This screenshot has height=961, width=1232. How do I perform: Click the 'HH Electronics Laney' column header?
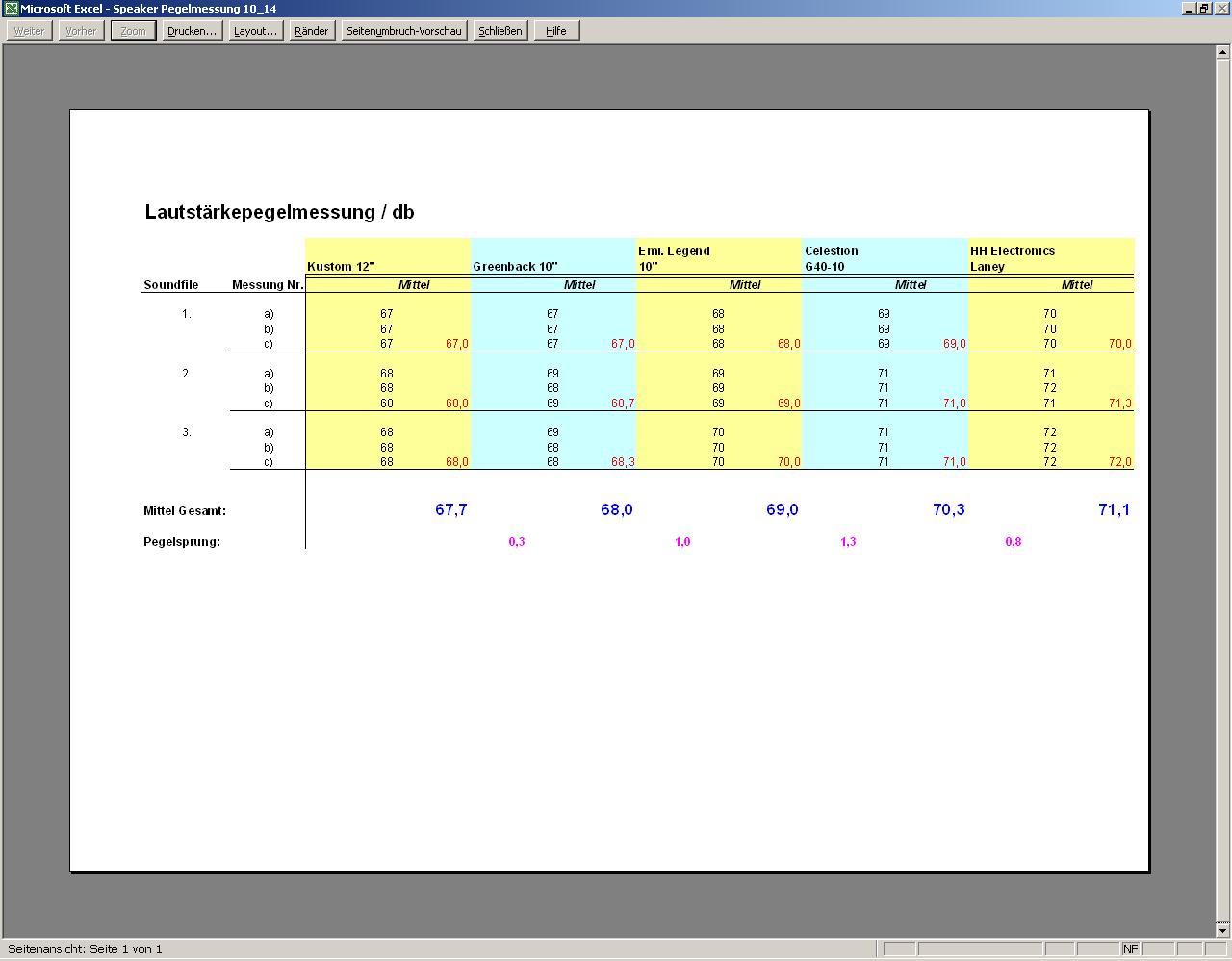[x=1013, y=258]
